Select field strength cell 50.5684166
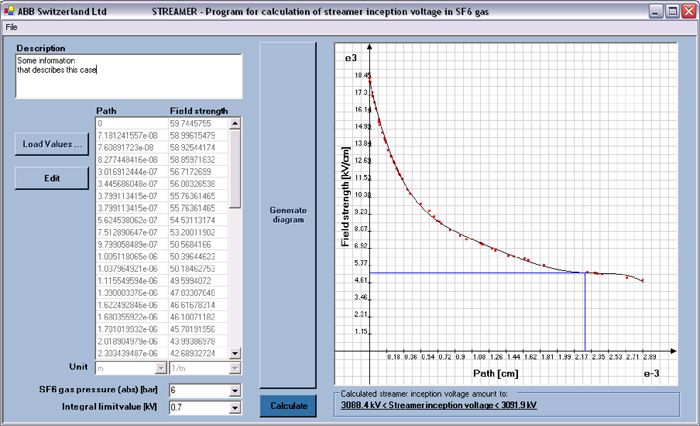 [x=198, y=245]
